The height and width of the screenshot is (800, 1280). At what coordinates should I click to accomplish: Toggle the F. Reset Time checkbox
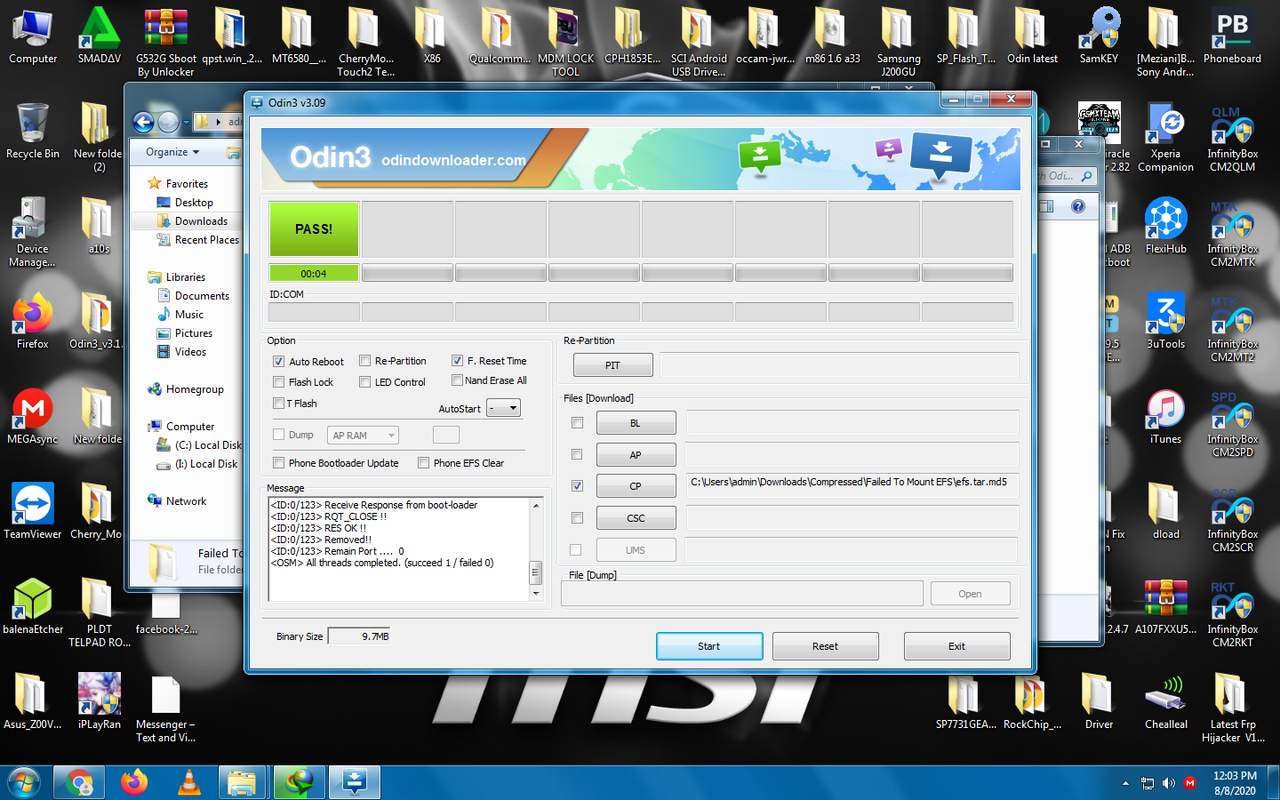(457, 361)
